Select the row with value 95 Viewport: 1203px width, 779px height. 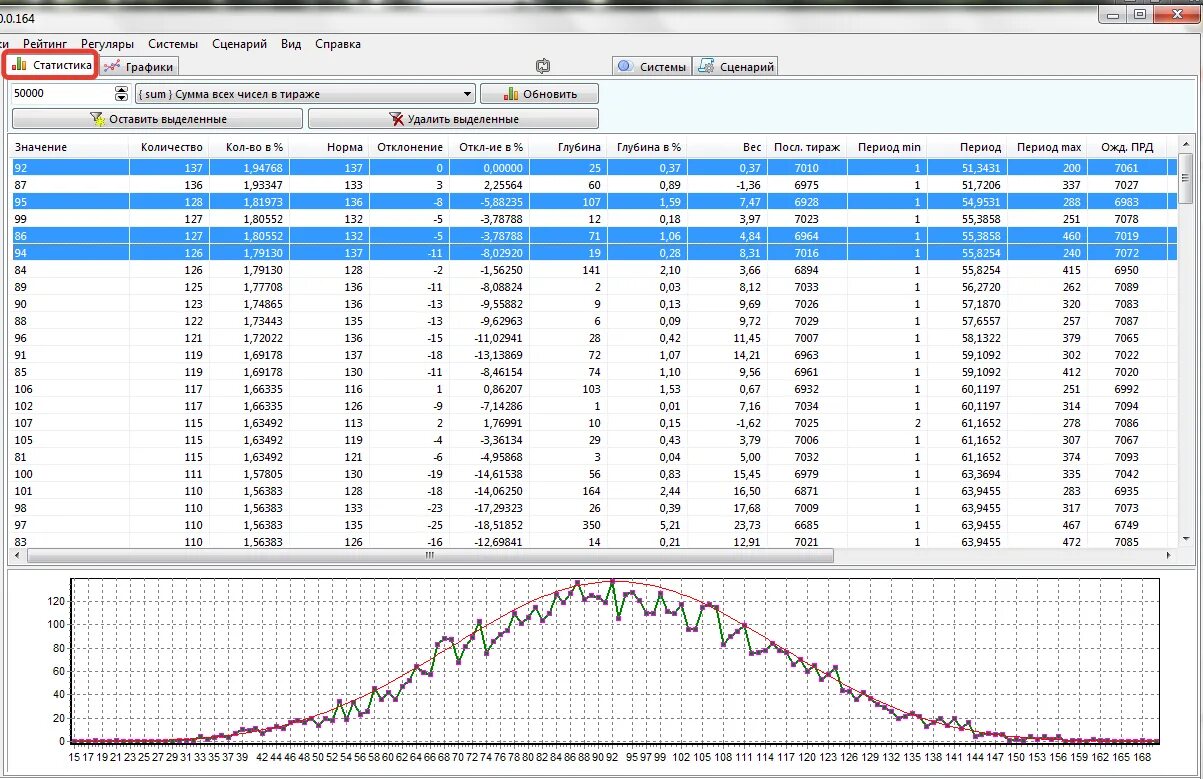point(594,202)
